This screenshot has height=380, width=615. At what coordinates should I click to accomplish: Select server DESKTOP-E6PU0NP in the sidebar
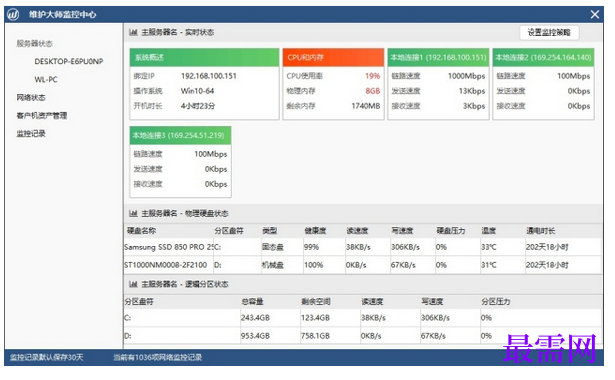69,62
